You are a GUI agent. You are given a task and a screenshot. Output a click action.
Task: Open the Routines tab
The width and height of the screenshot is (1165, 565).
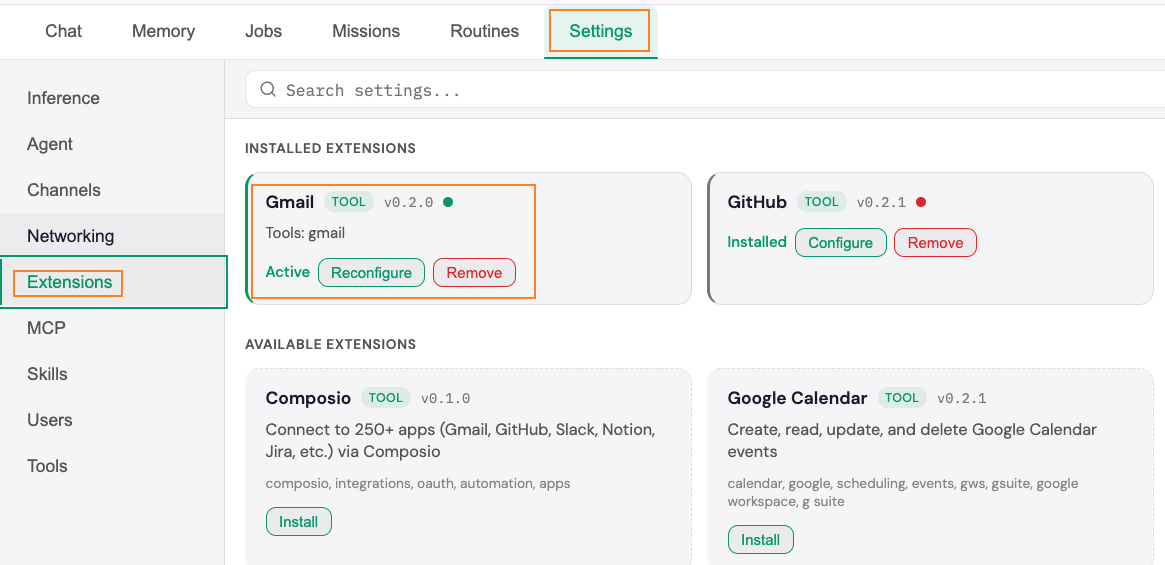(x=484, y=31)
